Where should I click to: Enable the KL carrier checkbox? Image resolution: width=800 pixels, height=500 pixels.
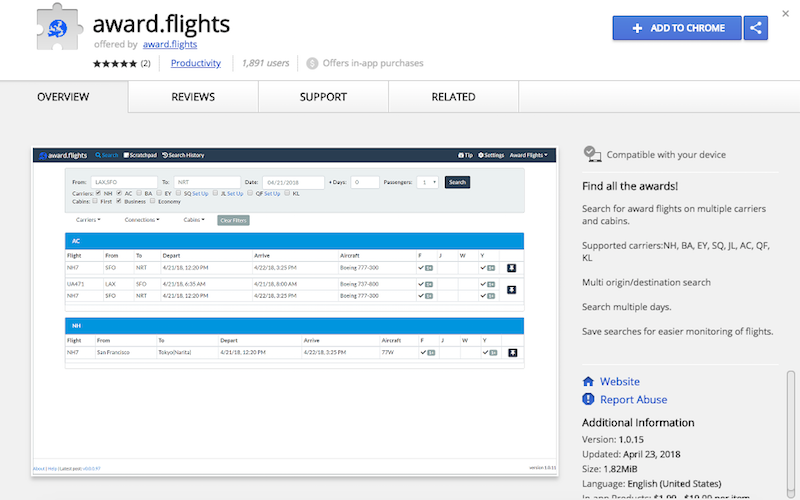tap(287, 193)
